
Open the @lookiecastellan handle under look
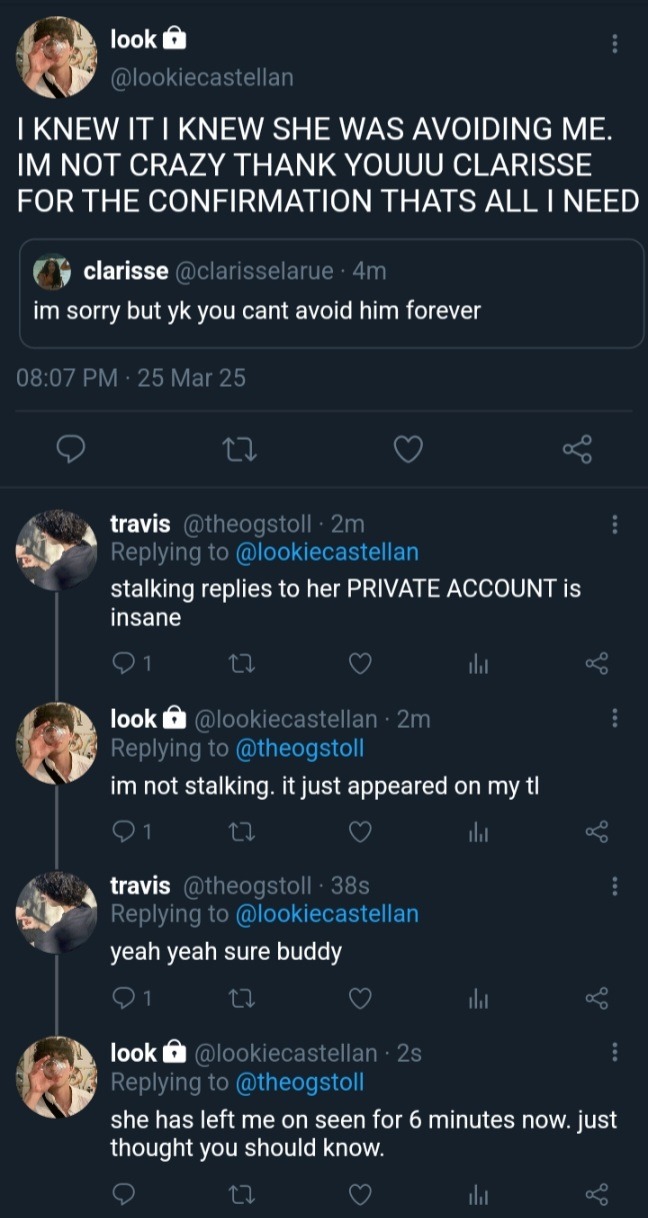click(x=201, y=76)
